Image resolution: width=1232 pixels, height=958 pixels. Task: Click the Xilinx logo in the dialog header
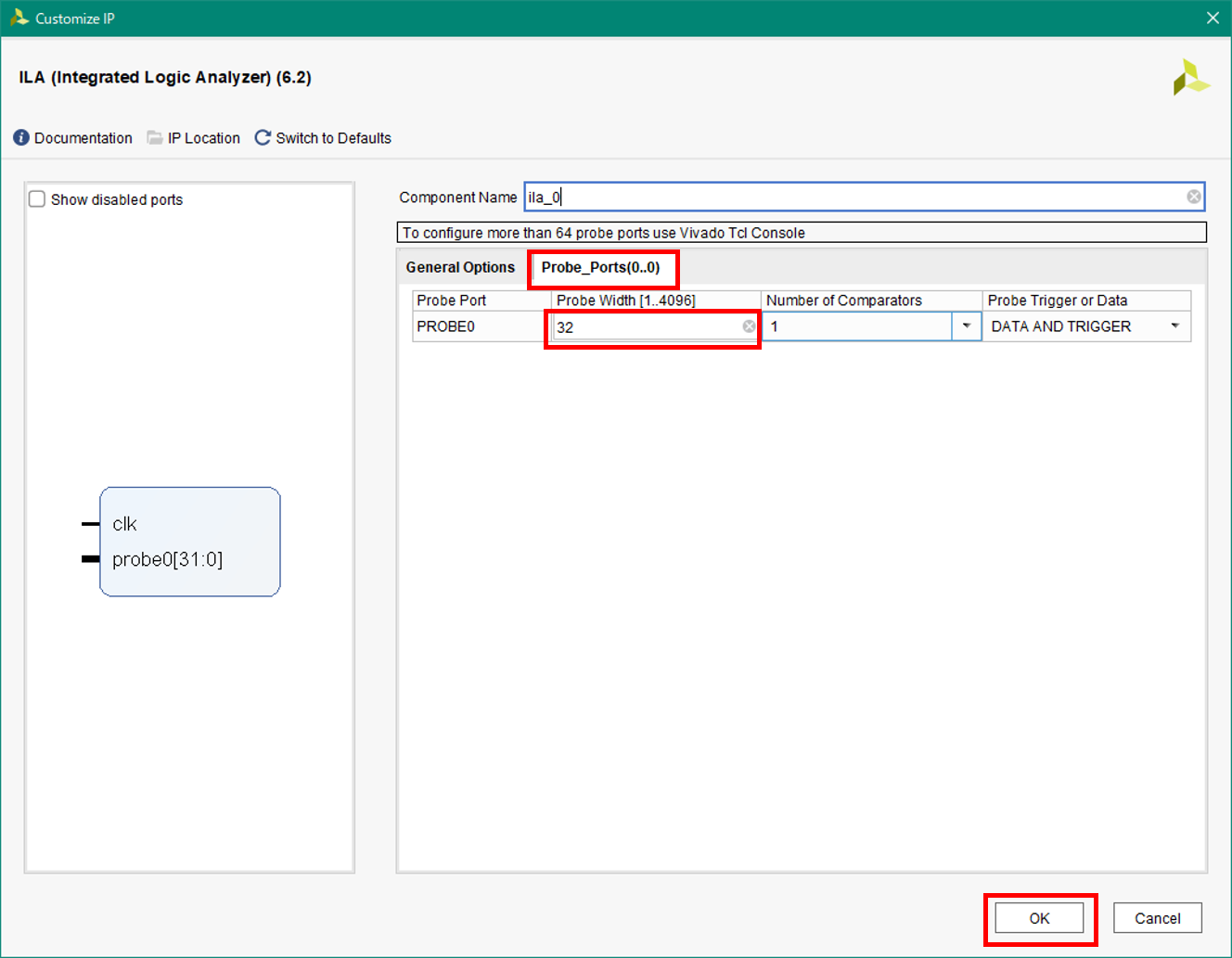point(1191,78)
